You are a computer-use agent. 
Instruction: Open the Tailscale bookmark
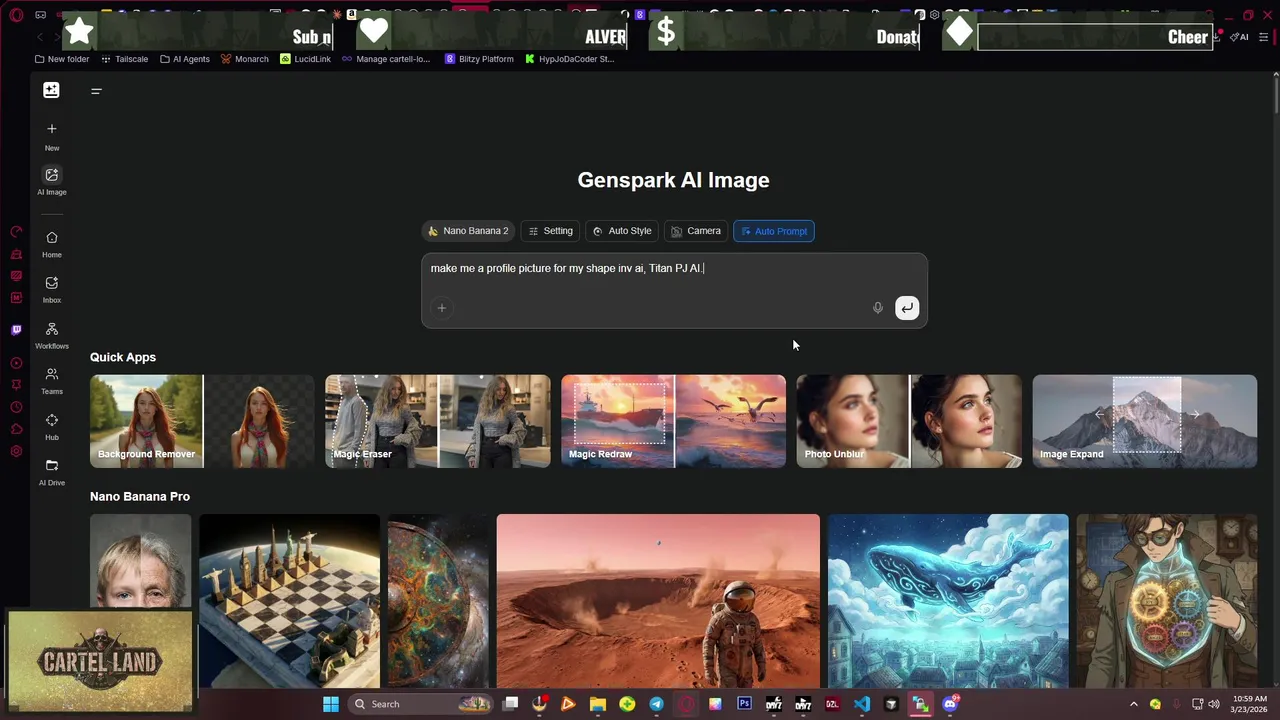(124, 59)
